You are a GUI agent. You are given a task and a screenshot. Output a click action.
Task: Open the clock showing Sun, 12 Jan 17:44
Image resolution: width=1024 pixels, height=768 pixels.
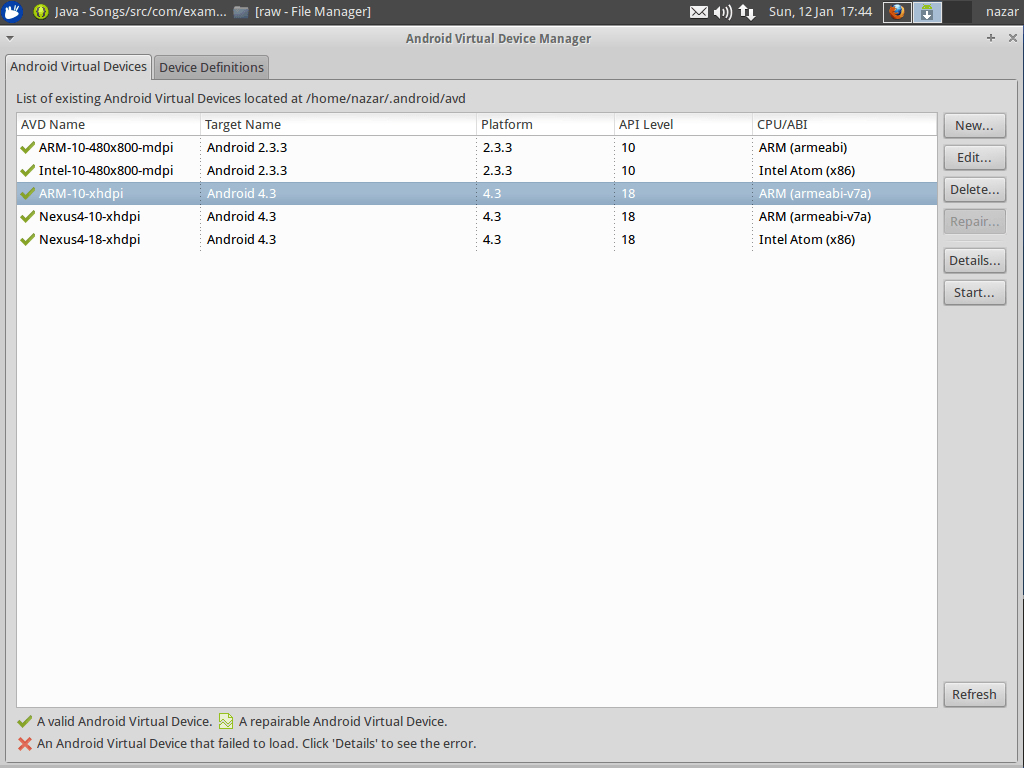tap(819, 12)
